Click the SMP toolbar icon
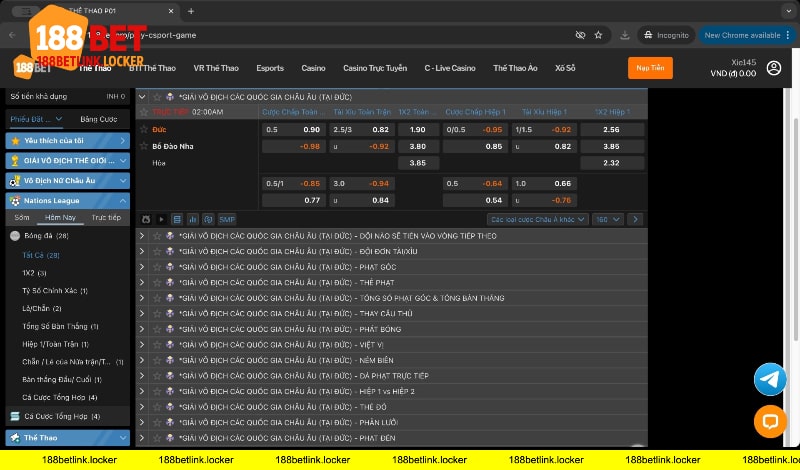This screenshot has width=800, height=470. tap(227, 219)
